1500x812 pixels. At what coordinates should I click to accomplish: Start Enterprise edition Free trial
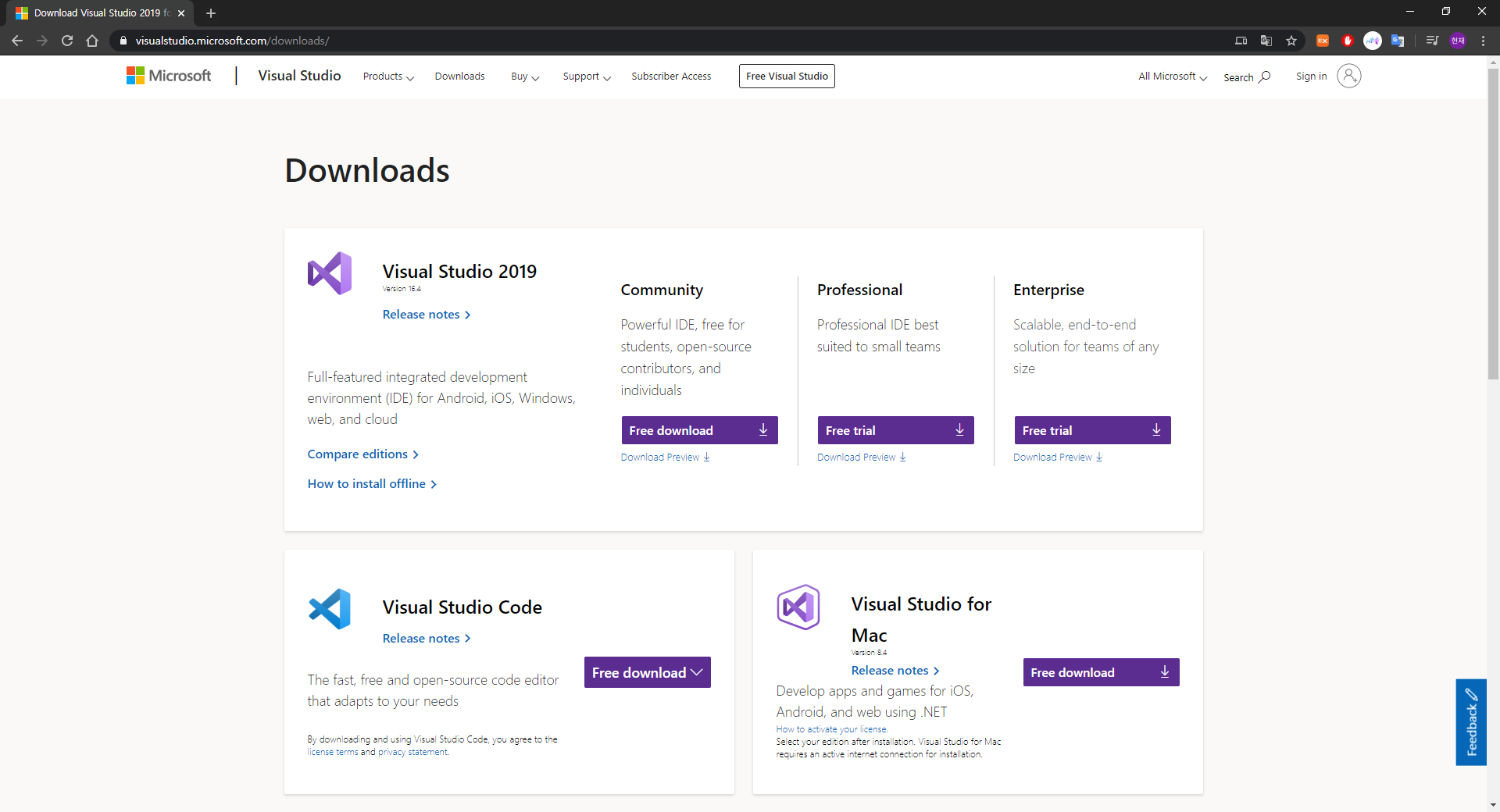[1093, 430]
